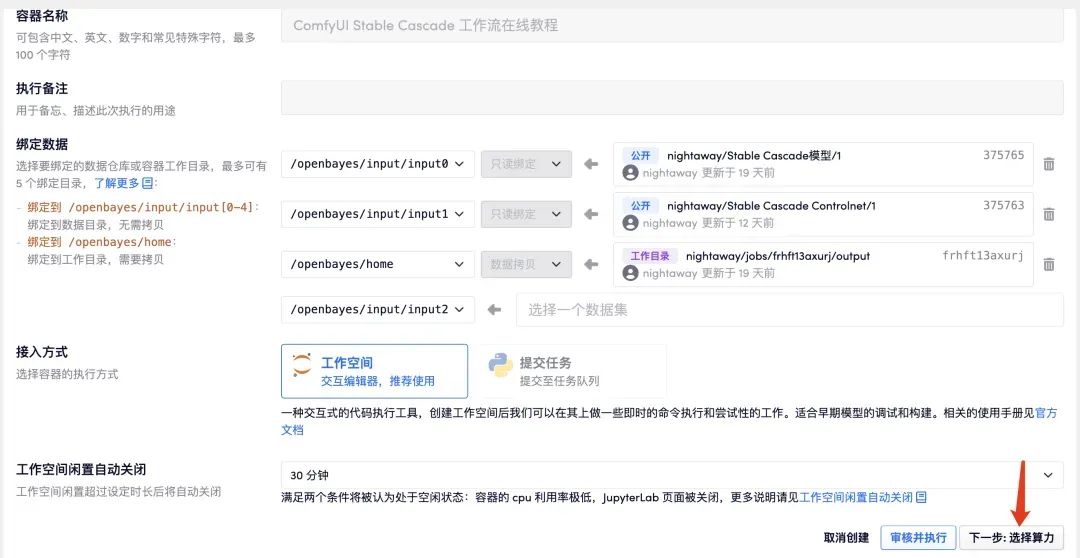
Task: Select the 工作空间 access method
Action: (374, 371)
